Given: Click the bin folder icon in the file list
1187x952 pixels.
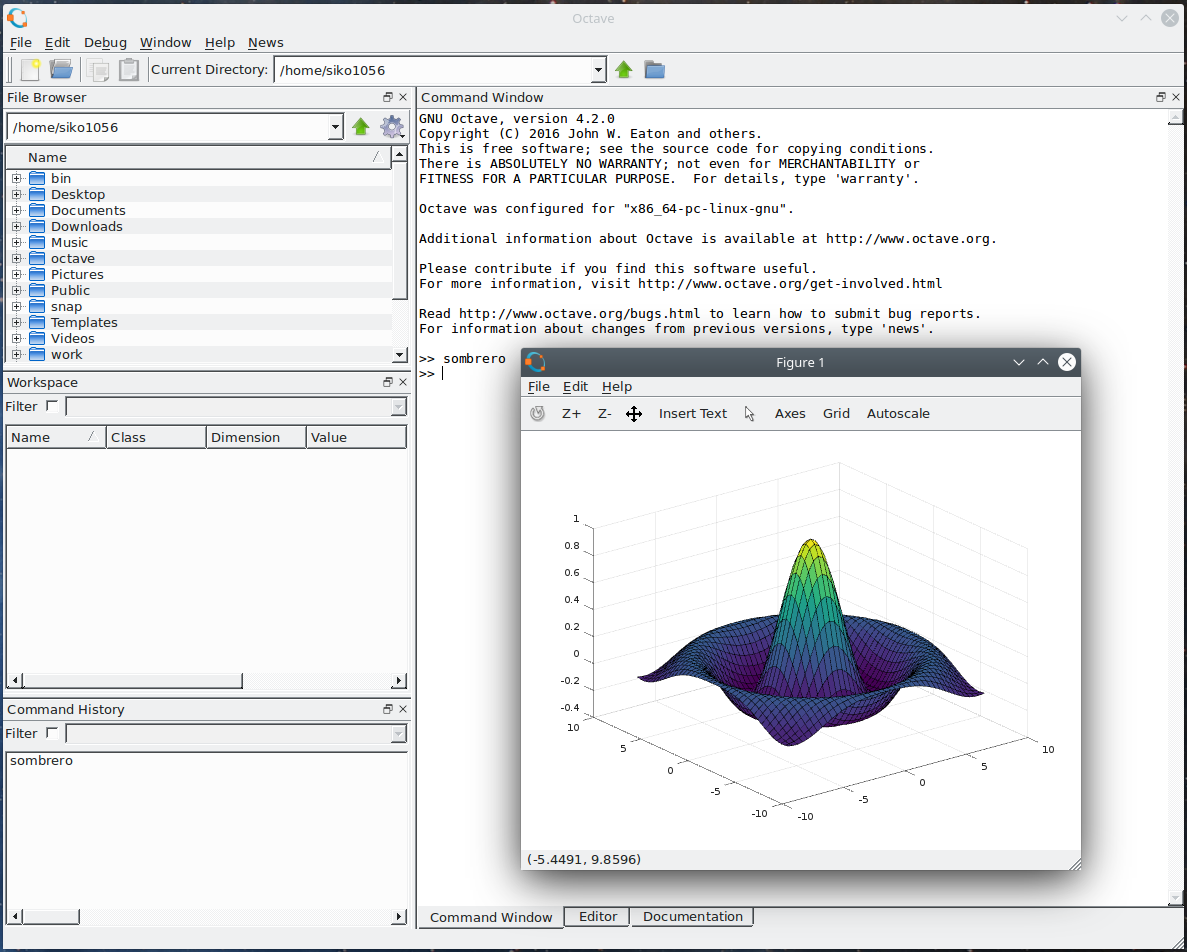Looking at the screenshot, I should (37, 179).
